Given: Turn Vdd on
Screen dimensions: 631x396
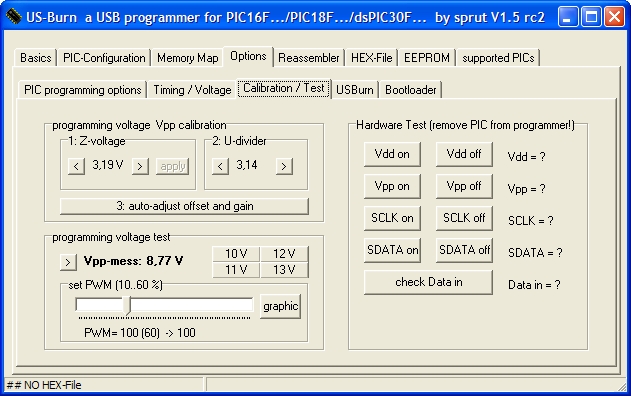Looking at the screenshot, I should [x=392, y=154].
